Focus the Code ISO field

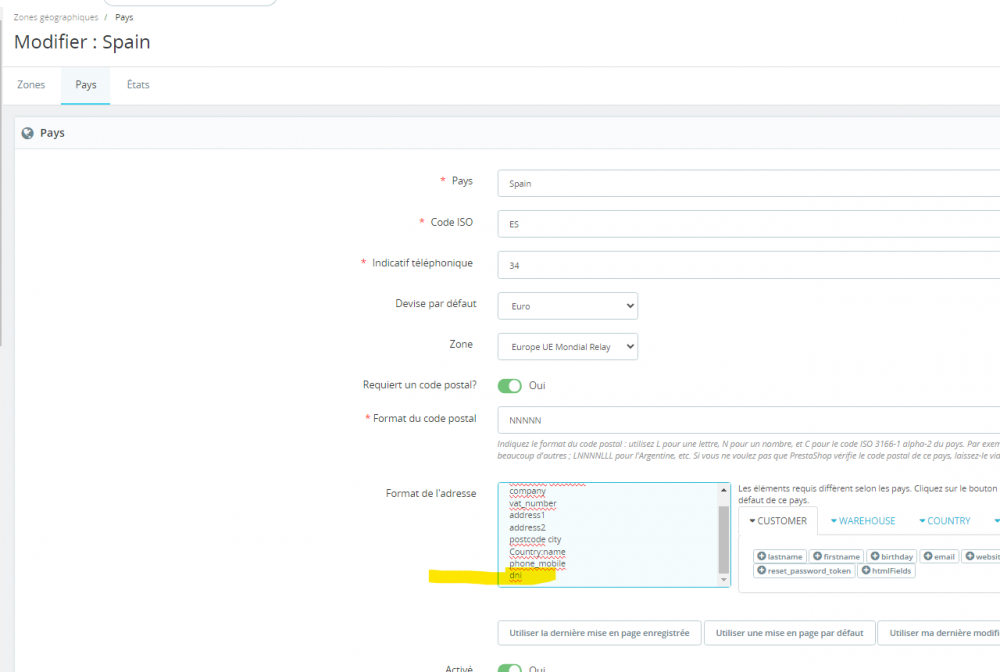coord(749,224)
